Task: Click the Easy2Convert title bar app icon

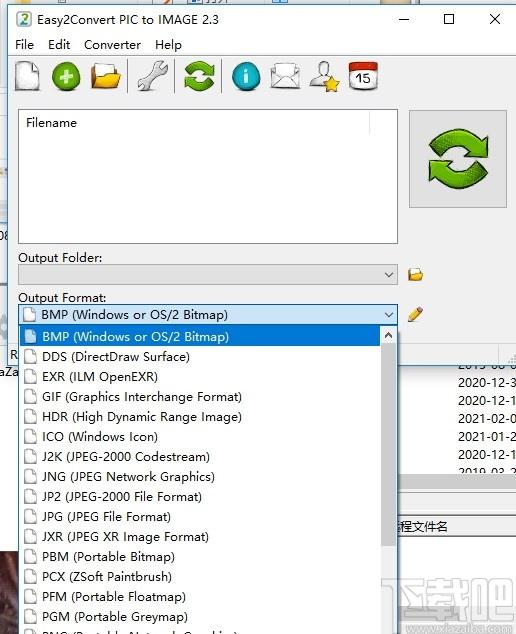Action: (x=24, y=19)
